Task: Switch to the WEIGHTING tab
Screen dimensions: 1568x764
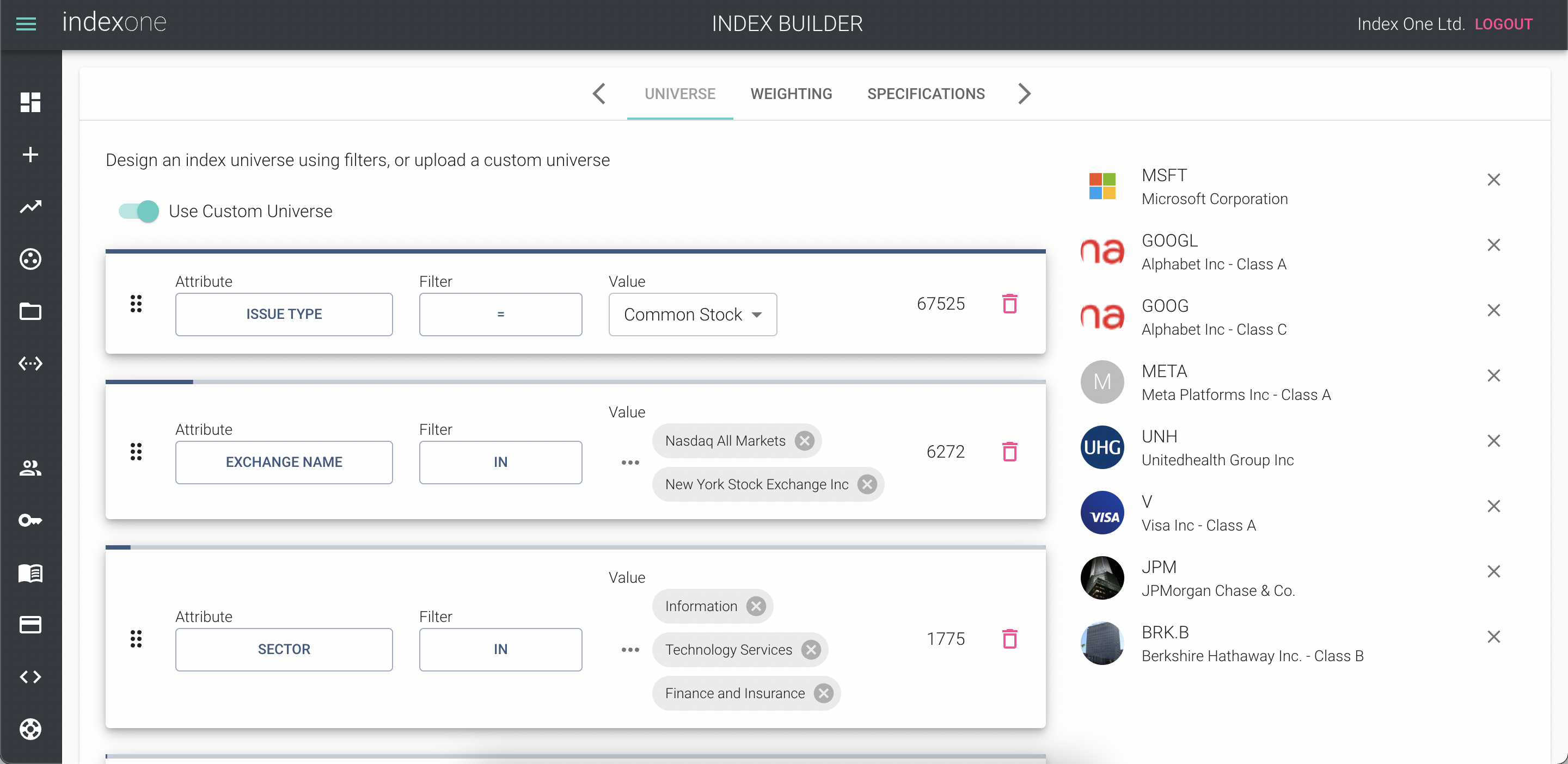Action: pyautogui.click(x=791, y=94)
